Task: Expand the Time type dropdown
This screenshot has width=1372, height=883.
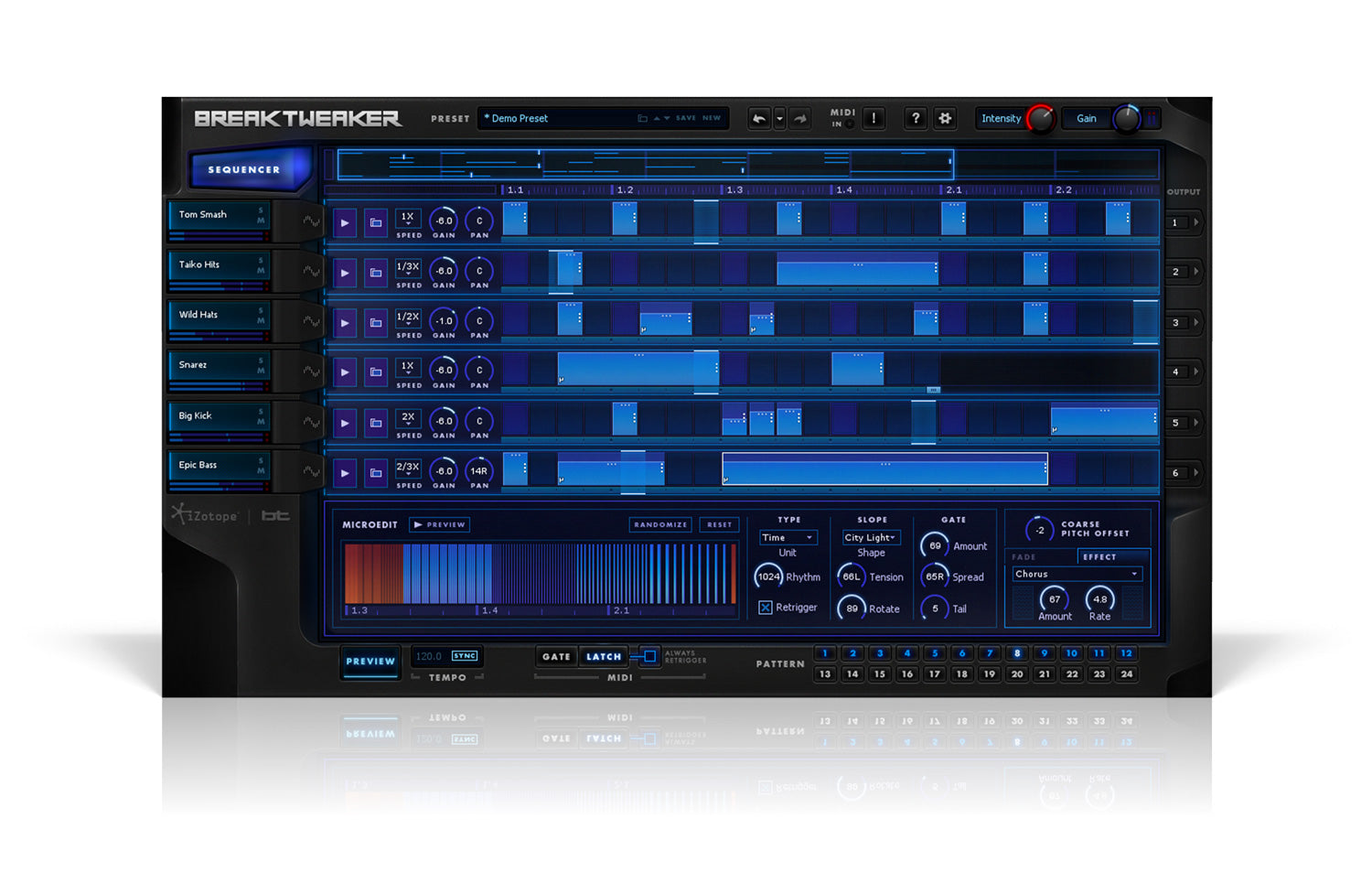Action: pyautogui.click(x=788, y=538)
